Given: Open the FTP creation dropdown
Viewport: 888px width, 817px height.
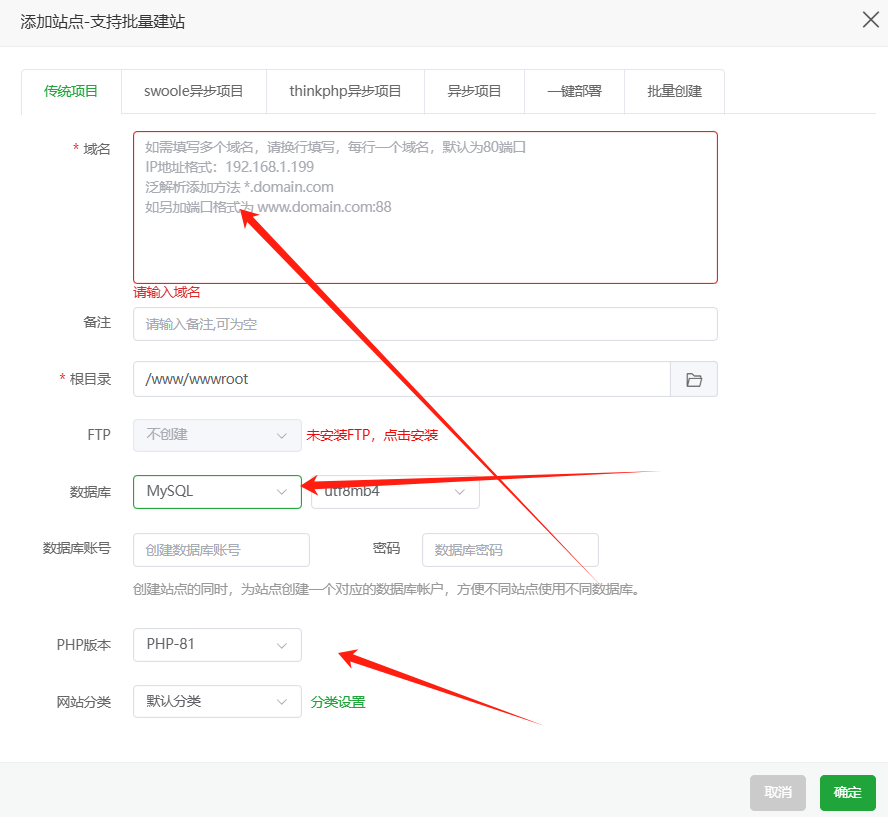Looking at the screenshot, I should click(217, 435).
